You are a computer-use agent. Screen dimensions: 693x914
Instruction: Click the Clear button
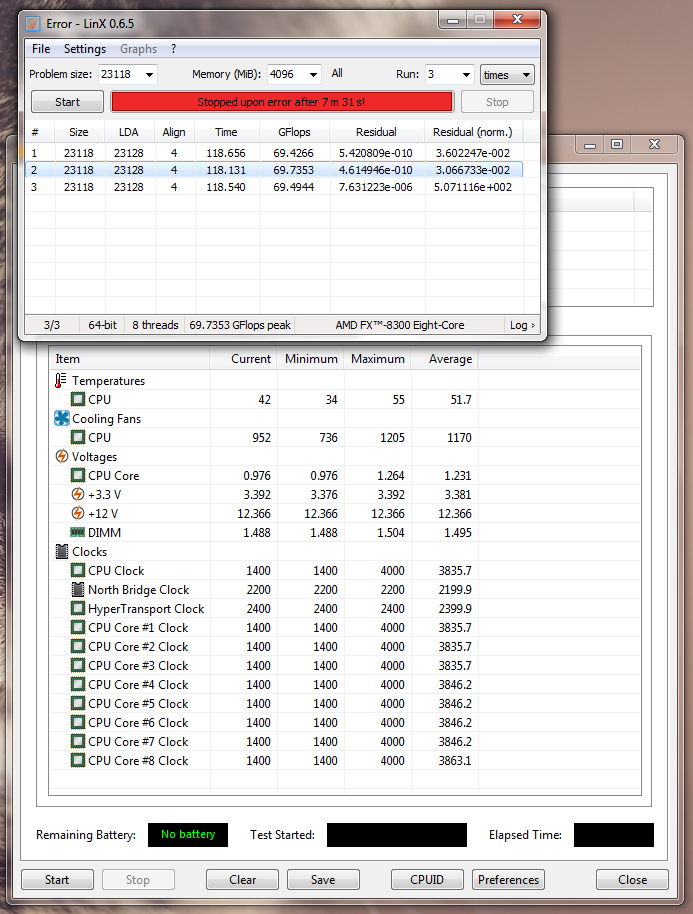pos(242,880)
